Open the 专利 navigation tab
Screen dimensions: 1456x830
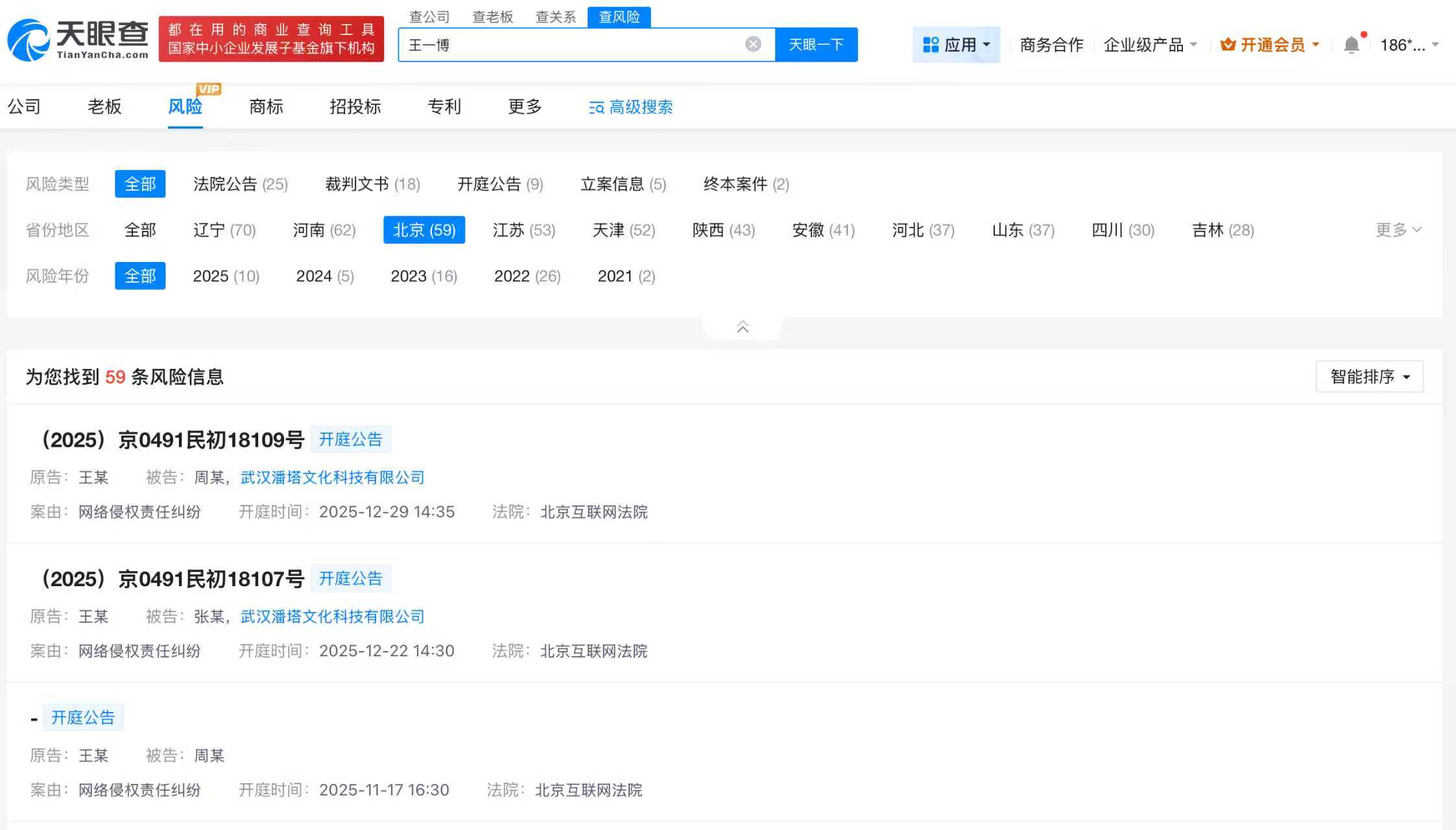pos(444,107)
